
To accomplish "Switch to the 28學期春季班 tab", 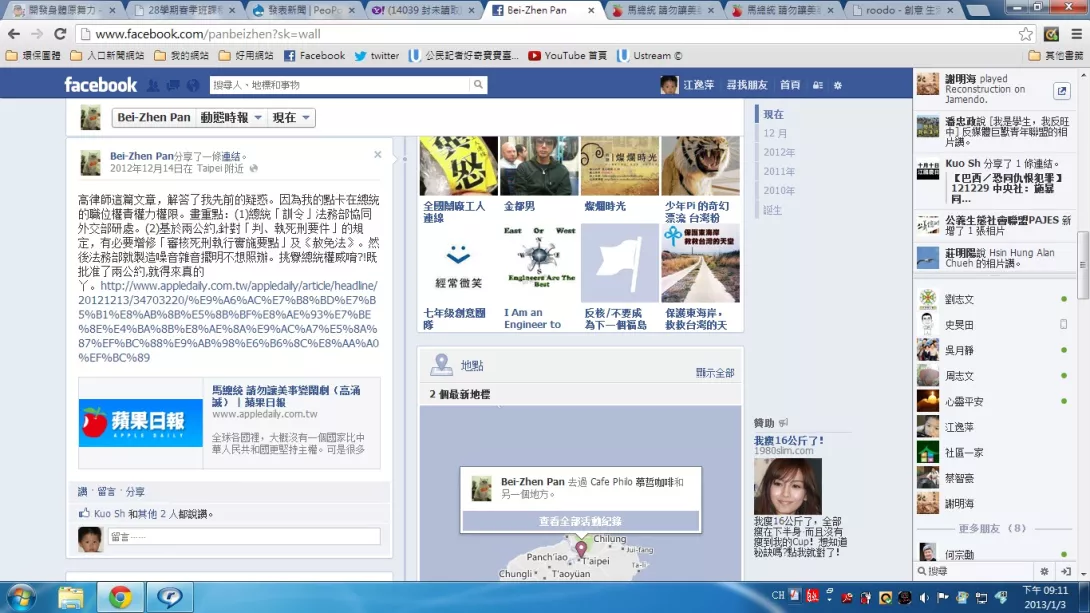I will 185,10.
